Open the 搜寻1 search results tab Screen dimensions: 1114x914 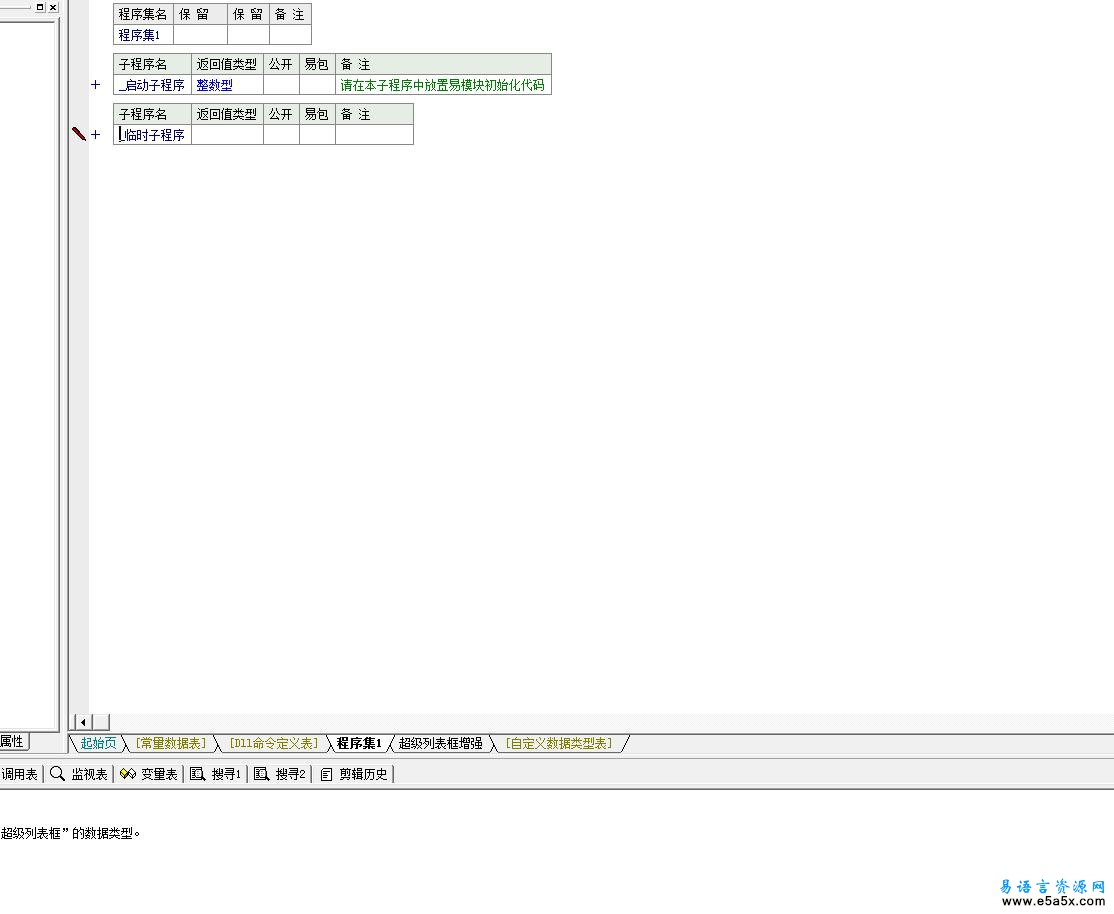216,774
